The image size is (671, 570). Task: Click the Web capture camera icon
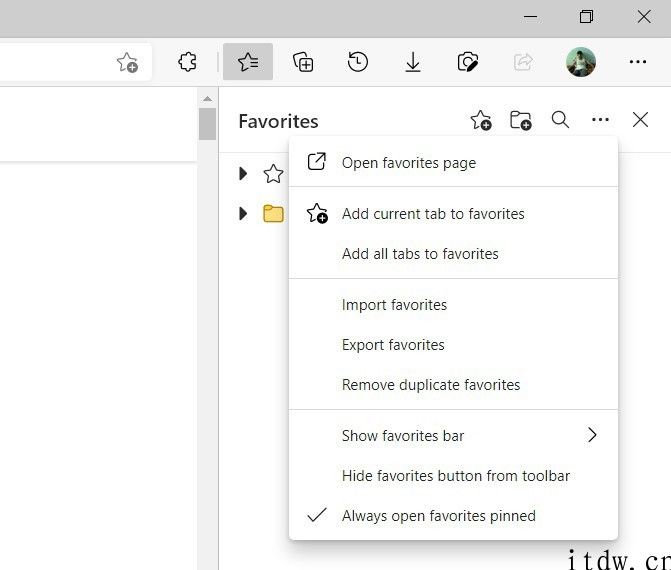pyautogui.click(x=467, y=62)
